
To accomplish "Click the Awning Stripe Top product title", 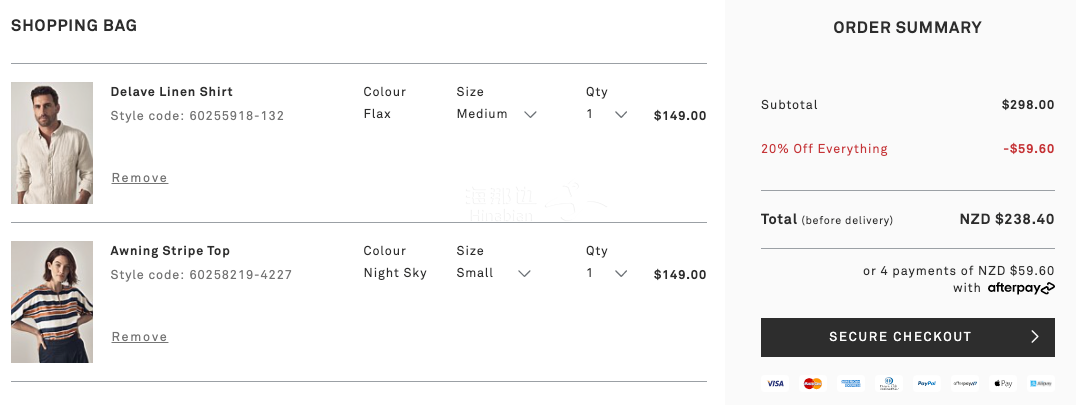I will pyautogui.click(x=170, y=251).
